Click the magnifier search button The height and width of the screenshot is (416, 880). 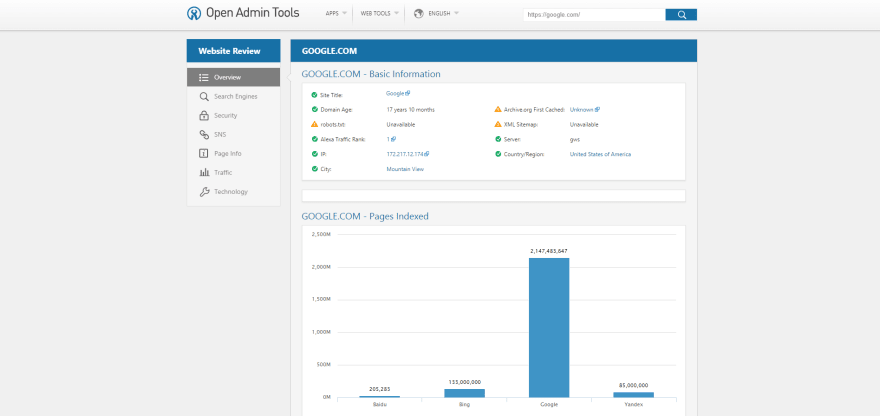[681, 15]
